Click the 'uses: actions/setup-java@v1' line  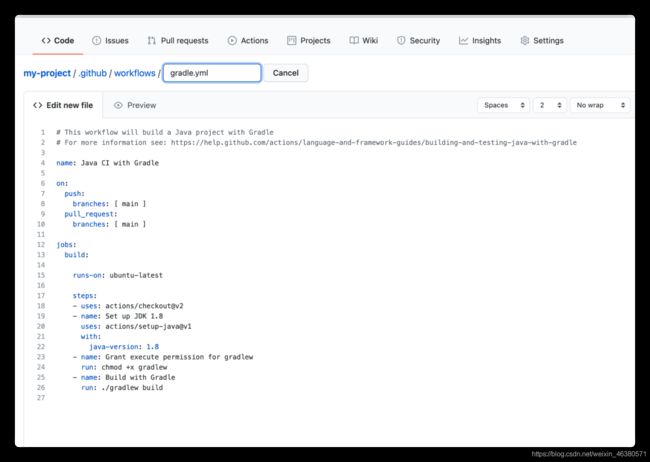(136, 326)
